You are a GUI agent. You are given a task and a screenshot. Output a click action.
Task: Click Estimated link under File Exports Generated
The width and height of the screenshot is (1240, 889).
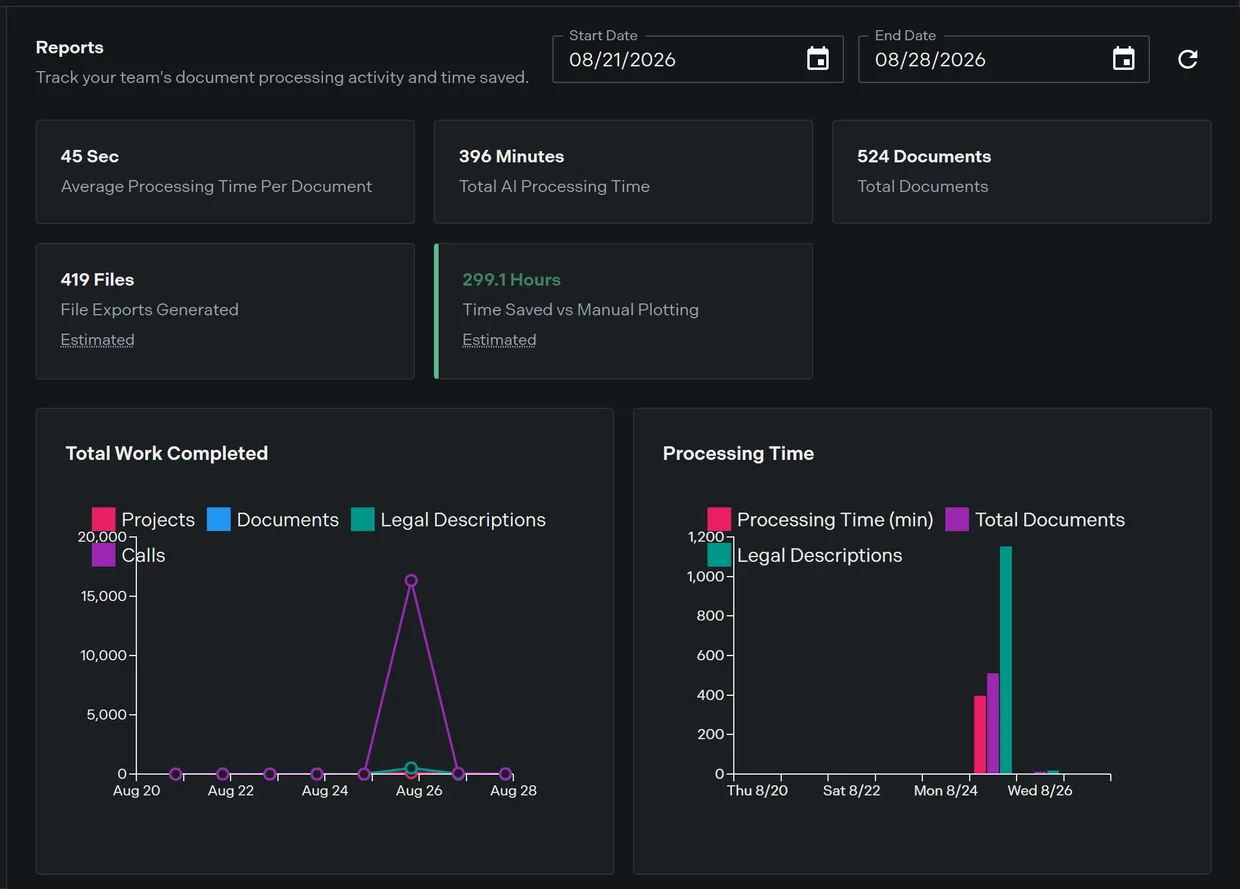(97, 340)
